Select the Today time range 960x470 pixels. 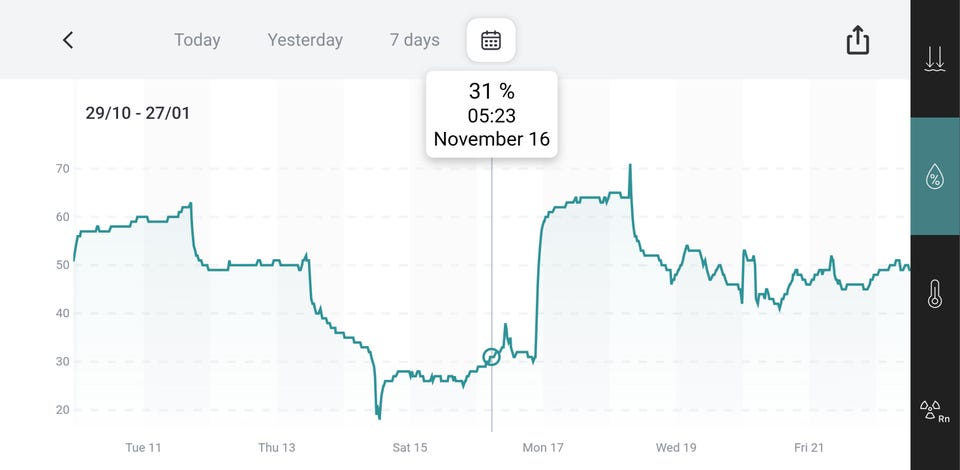(197, 40)
